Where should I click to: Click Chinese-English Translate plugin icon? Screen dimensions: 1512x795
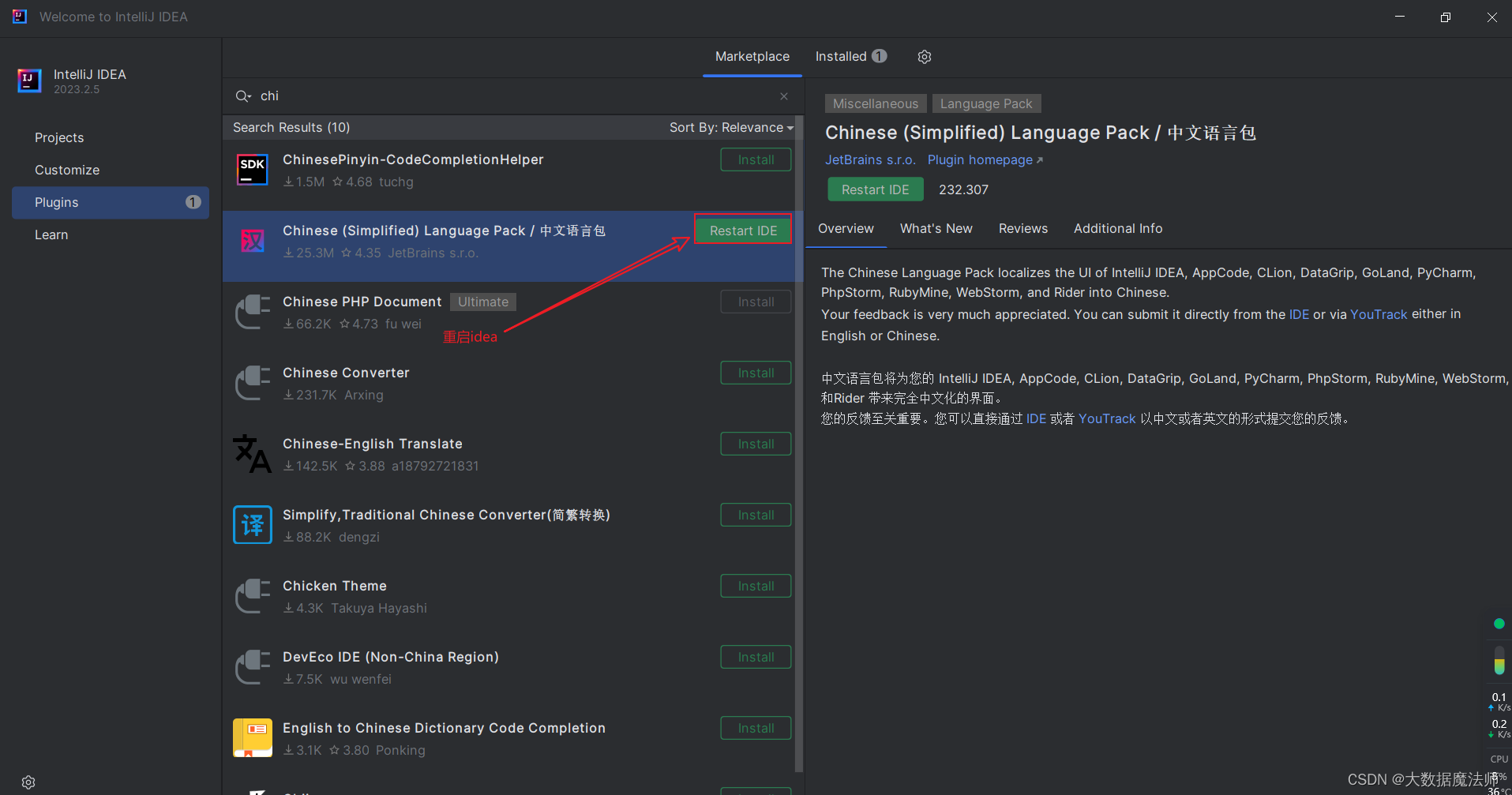click(x=253, y=454)
